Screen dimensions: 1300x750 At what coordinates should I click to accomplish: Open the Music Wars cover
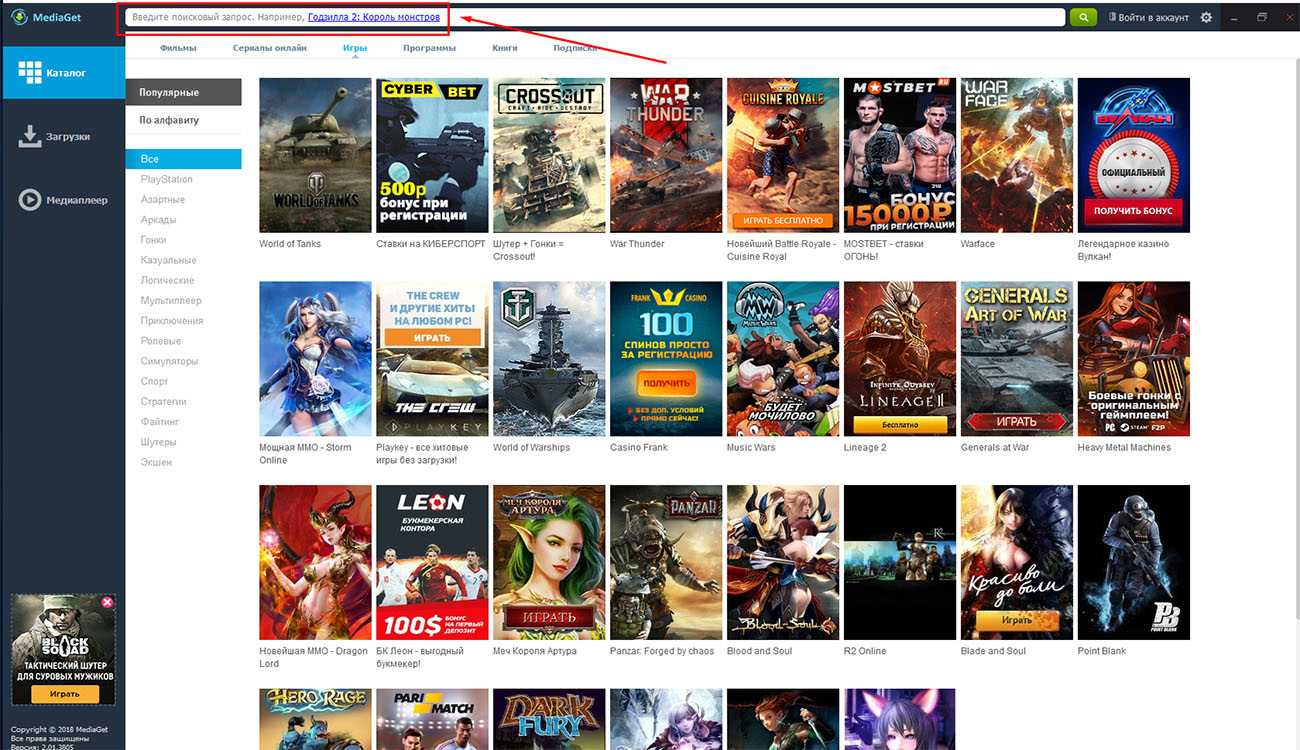click(x=783, y=359)
